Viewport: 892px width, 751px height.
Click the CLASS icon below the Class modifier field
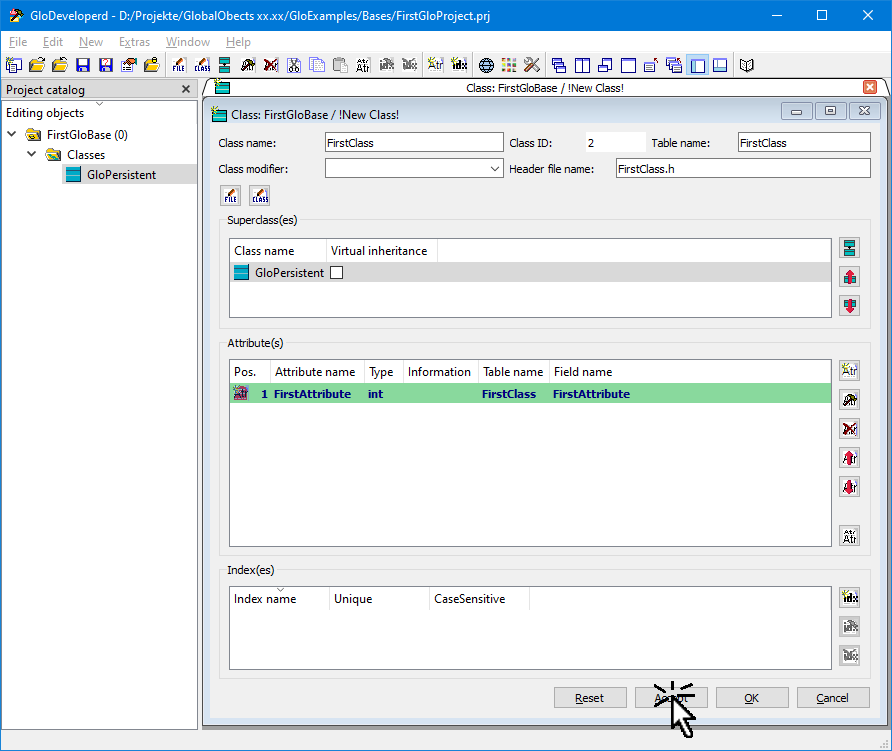pyautogui.click(x=260, y=195)
